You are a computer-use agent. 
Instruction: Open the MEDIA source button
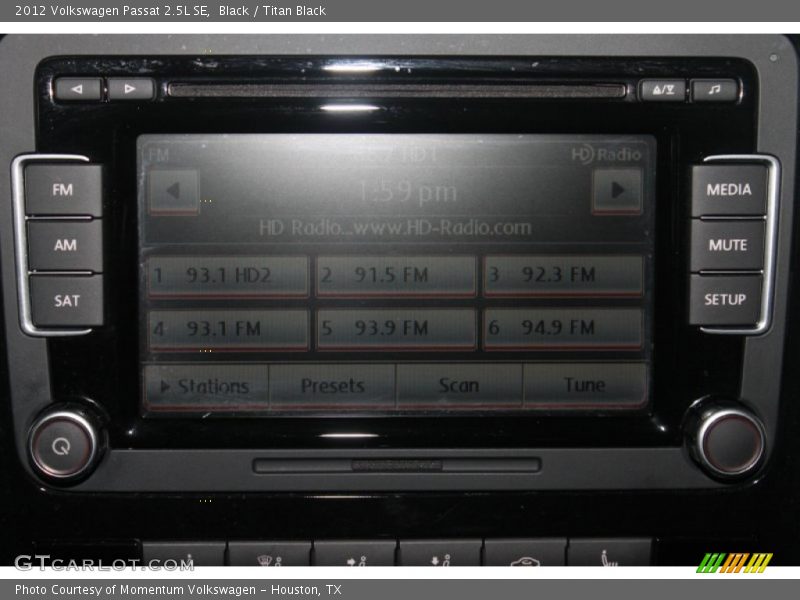click(x=729, y=190)
